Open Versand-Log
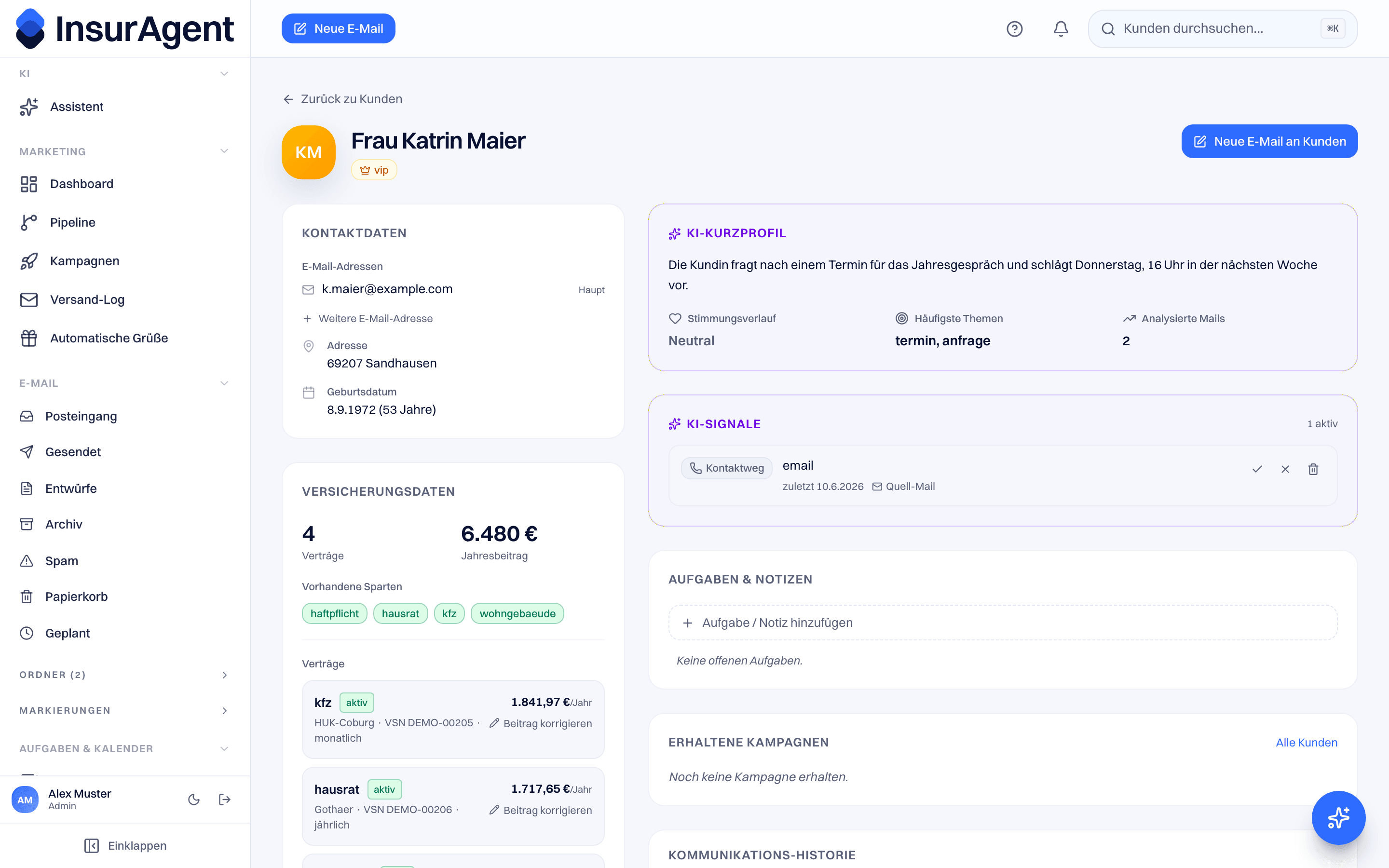 (124, 299)
